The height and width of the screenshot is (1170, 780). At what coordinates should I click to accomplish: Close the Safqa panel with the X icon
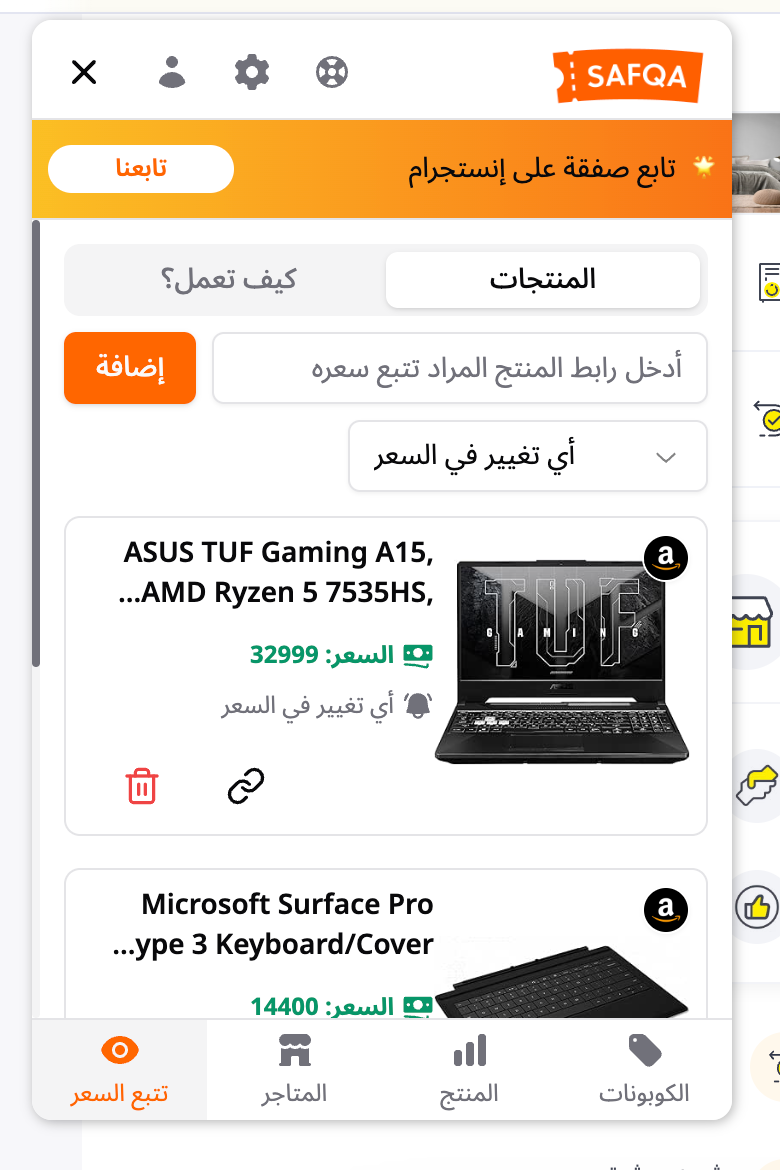(x=84, y=72)
